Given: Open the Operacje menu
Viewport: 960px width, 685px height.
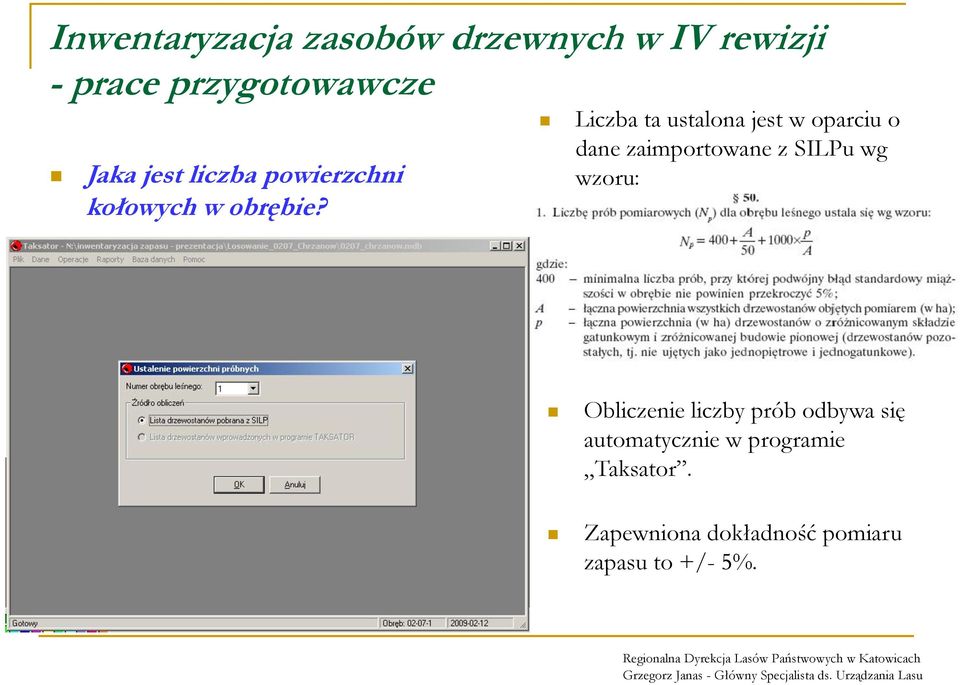Looking at the screenshot, I should point(73,260).
